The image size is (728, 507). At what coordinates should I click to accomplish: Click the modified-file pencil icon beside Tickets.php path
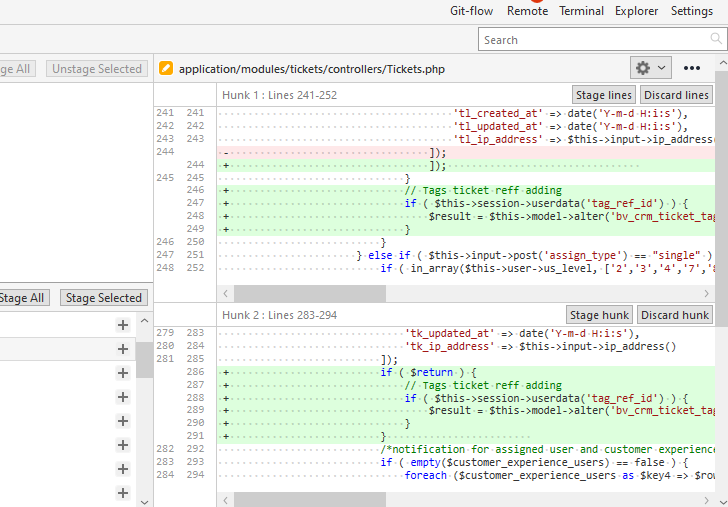tap(166, 69)
